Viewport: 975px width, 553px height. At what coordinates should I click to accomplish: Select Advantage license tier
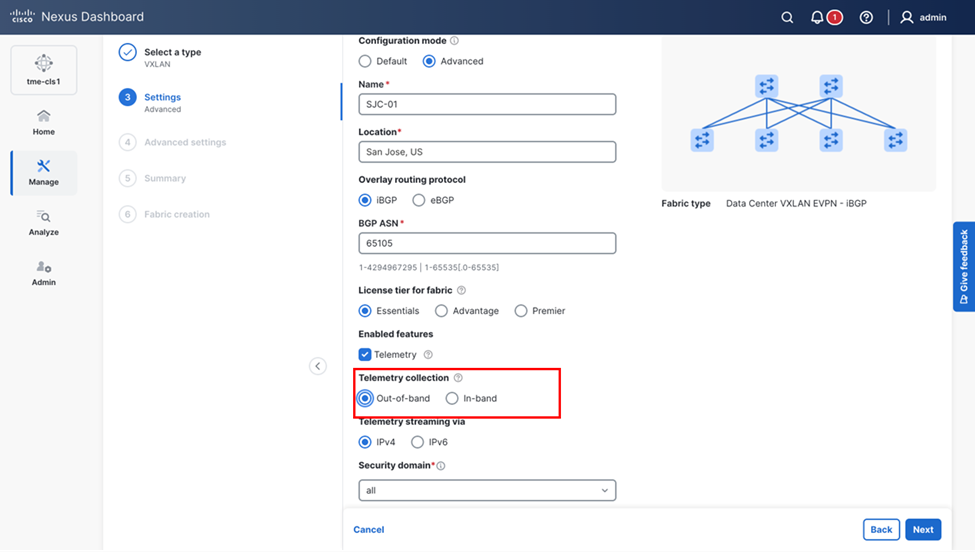click(x=441, y=311)
